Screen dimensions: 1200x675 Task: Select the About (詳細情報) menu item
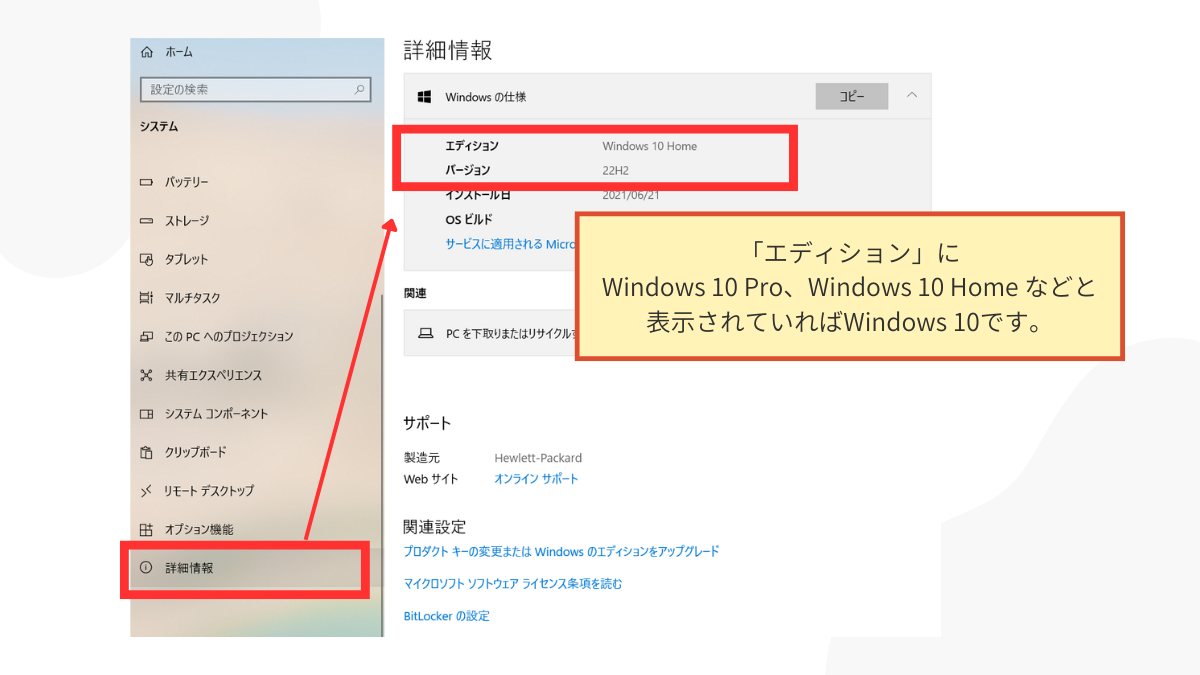tap(189, 568)
